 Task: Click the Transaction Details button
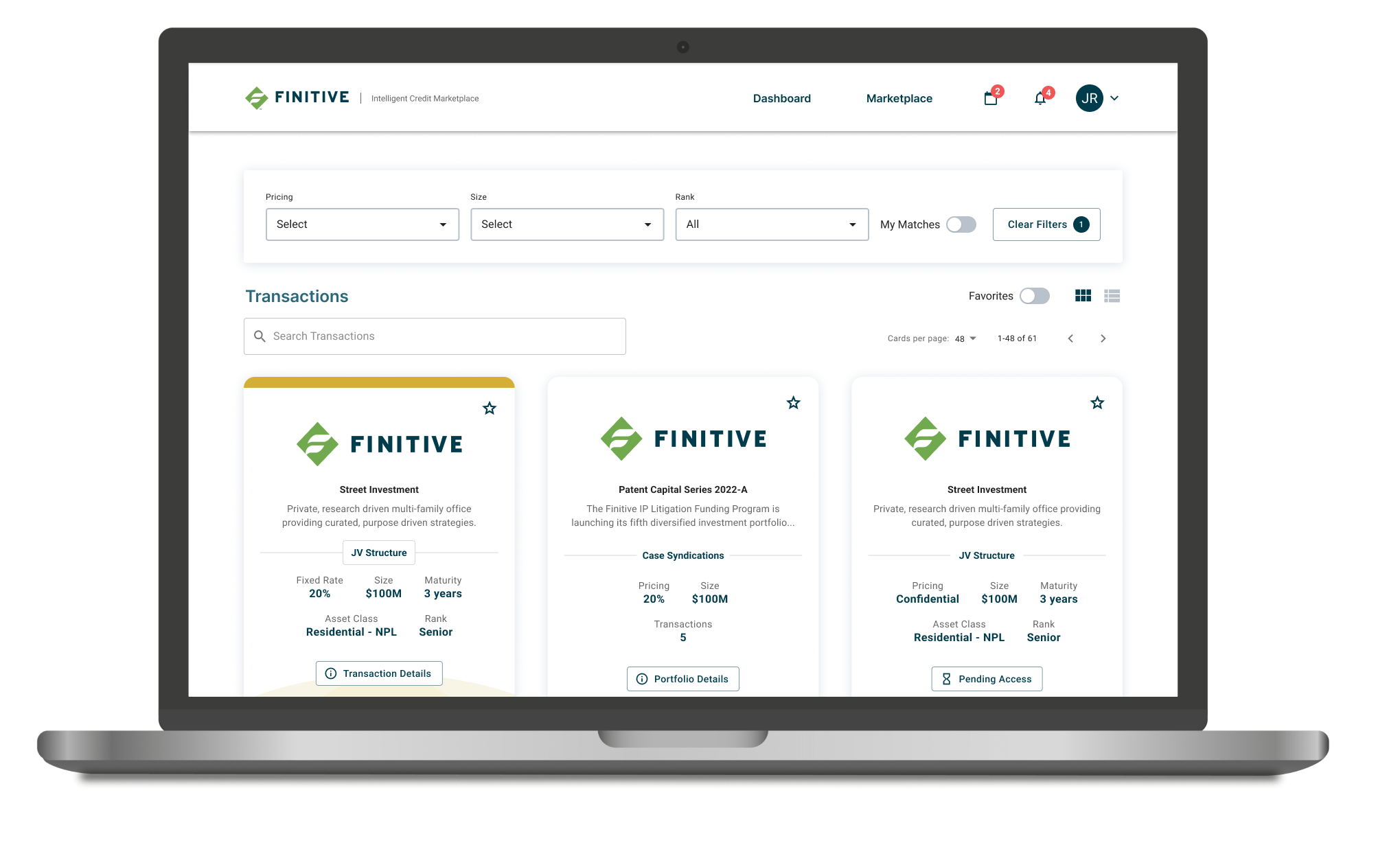(378, 673)
